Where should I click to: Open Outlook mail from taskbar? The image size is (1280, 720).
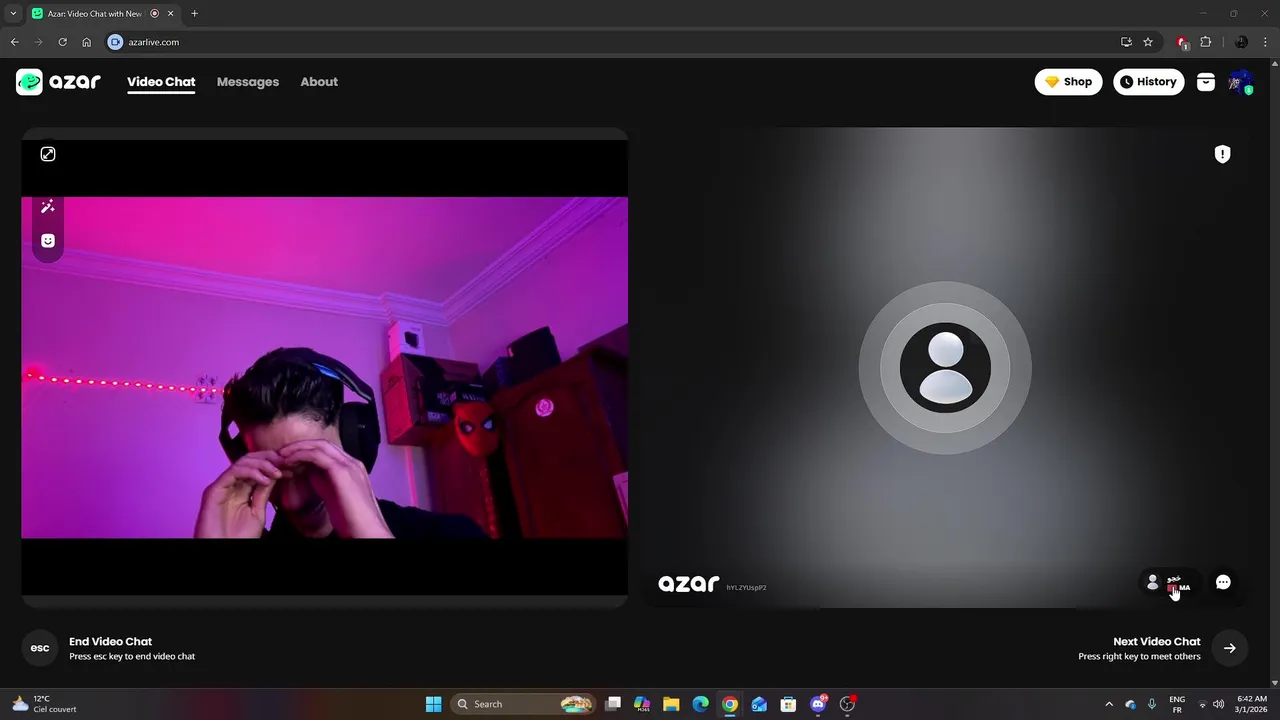click(x=759, y=704)
